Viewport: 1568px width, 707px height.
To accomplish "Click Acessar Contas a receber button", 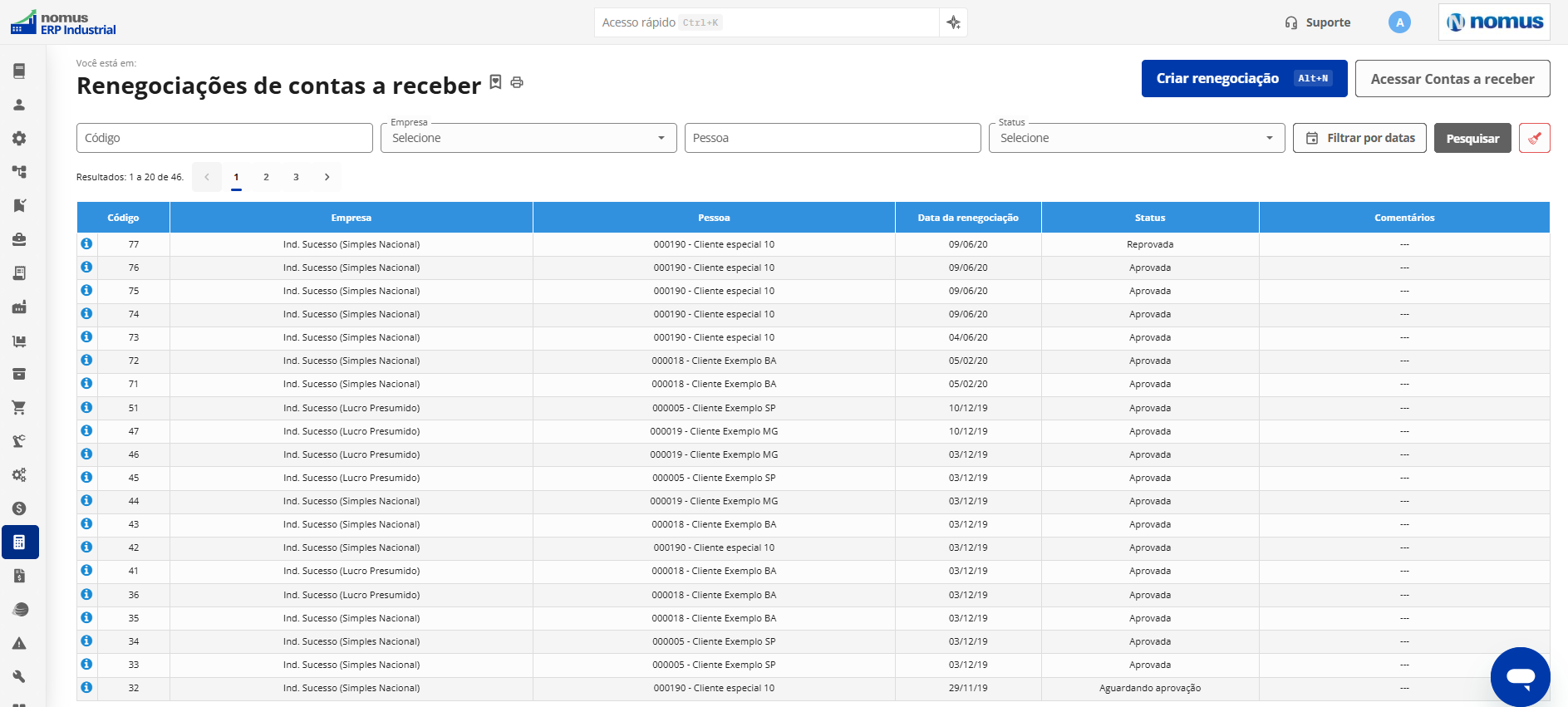I will pyautogui.click(x=1452, y=79).
